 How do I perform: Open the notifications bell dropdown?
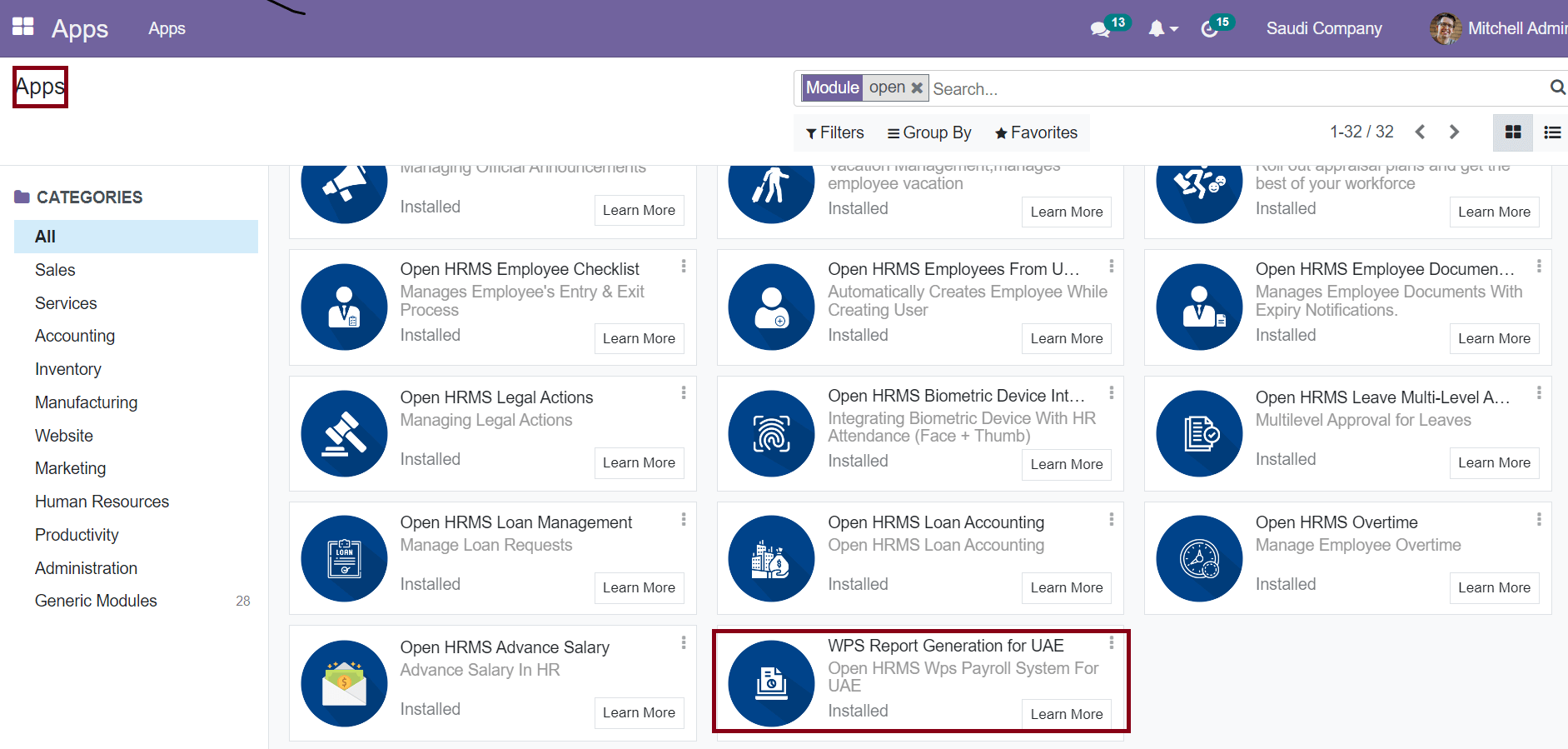pyautogui.click(x=1162, y=28)
